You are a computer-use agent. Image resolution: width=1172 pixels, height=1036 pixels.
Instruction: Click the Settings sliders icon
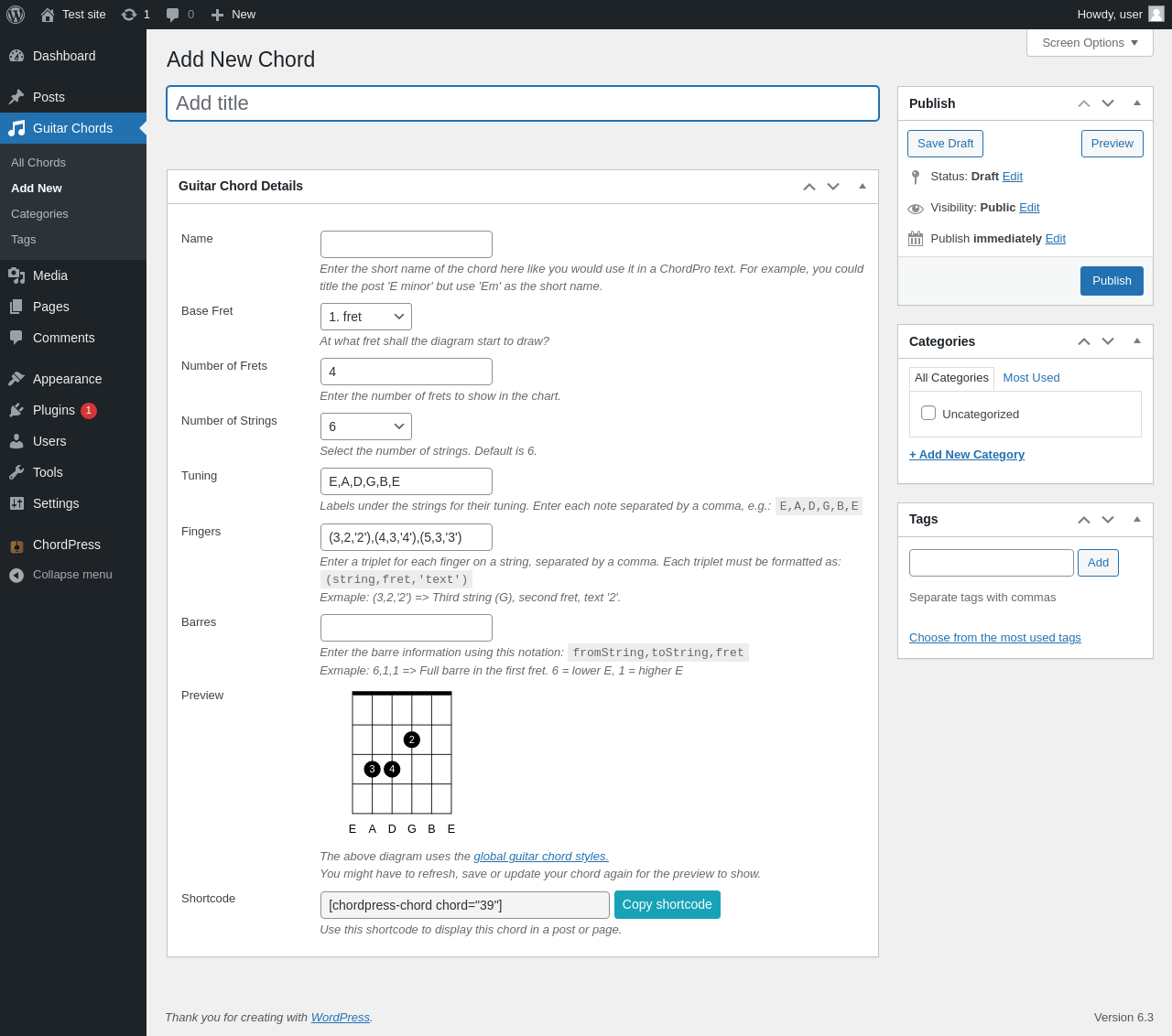pyautogui.click(x=16, y=503)
